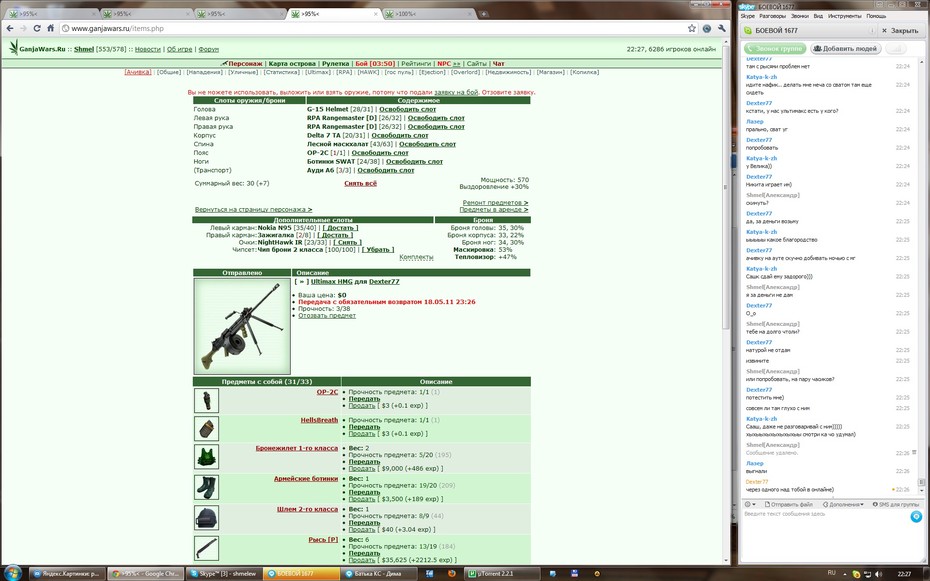The image size is (930, 581).
Task: Click Отозвать предмет link
Action: 327,315
